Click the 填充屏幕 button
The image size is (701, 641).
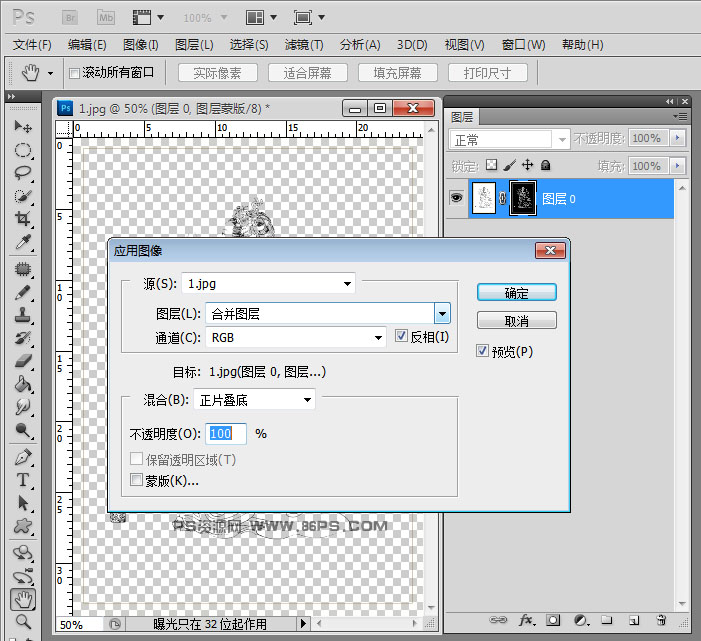(397, 72)
